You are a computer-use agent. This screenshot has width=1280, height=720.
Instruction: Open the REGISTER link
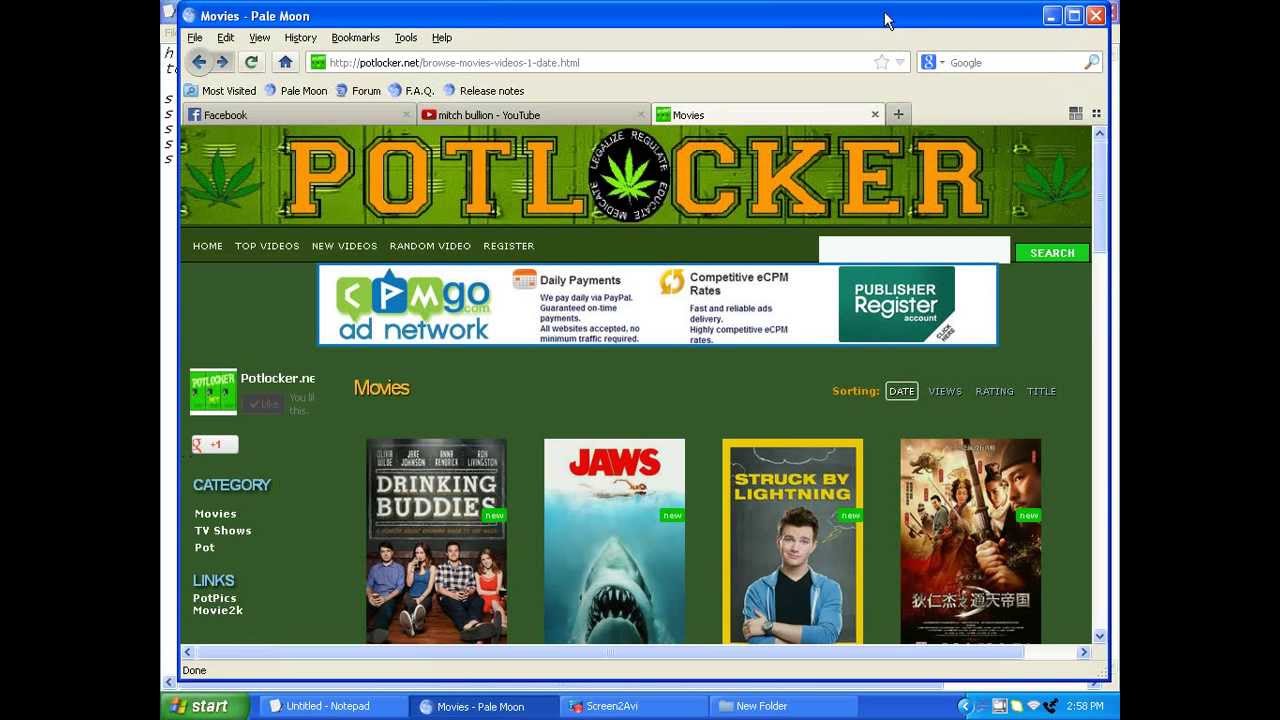(509, 246)
